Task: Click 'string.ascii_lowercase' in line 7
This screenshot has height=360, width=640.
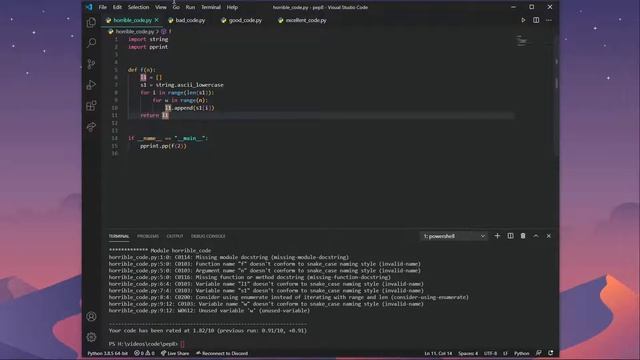Action: pos(189,85)
